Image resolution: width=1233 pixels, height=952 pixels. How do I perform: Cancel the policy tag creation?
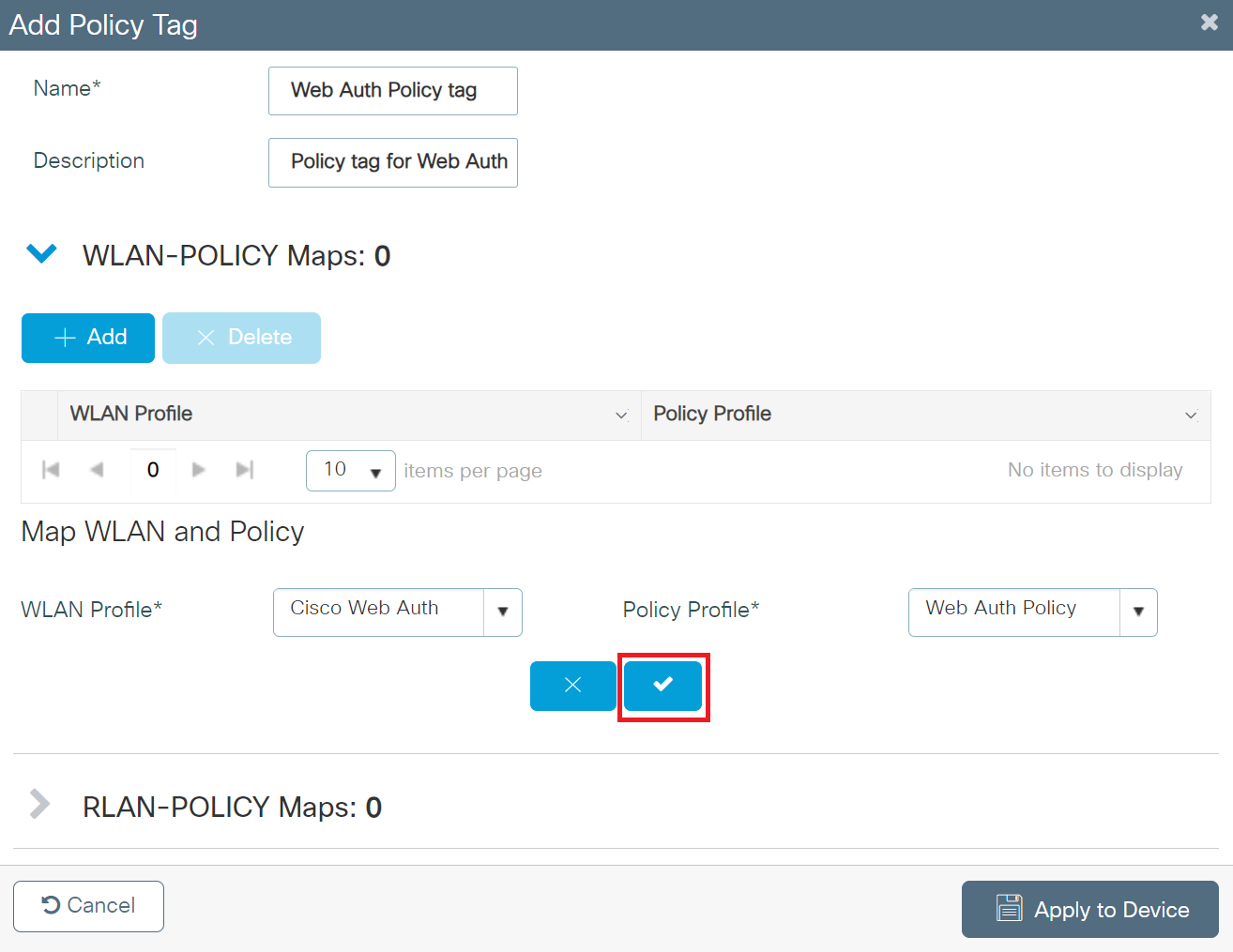88,906
